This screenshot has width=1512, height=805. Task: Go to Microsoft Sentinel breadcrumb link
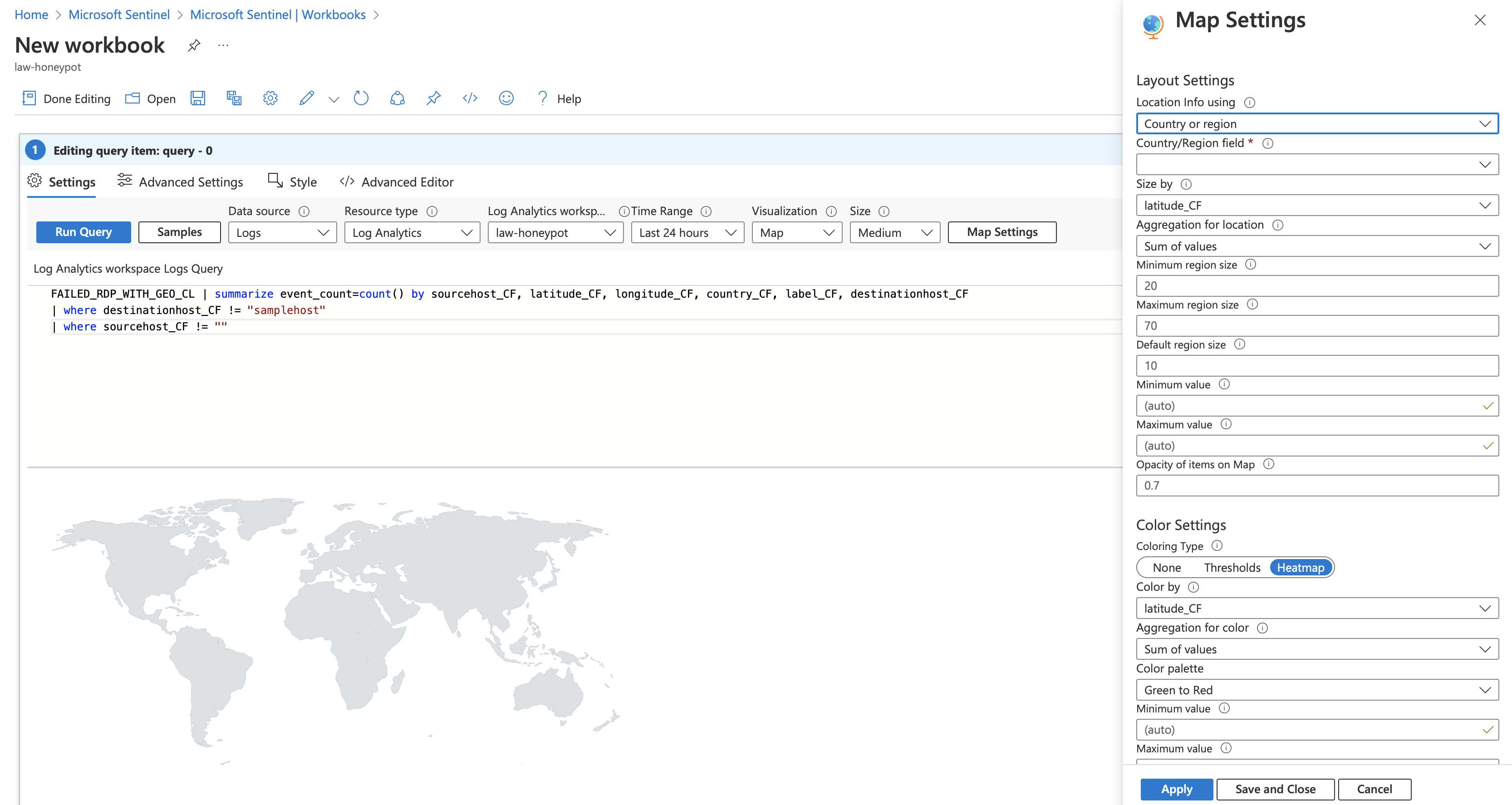[x=119, y=15]
